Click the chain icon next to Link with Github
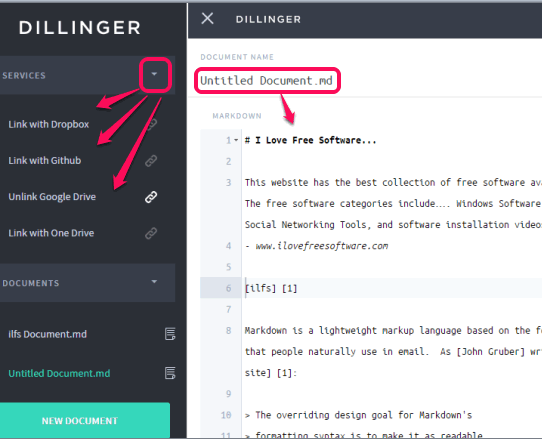The height and width of the screenshot is (439, 542). pos(151,161)
